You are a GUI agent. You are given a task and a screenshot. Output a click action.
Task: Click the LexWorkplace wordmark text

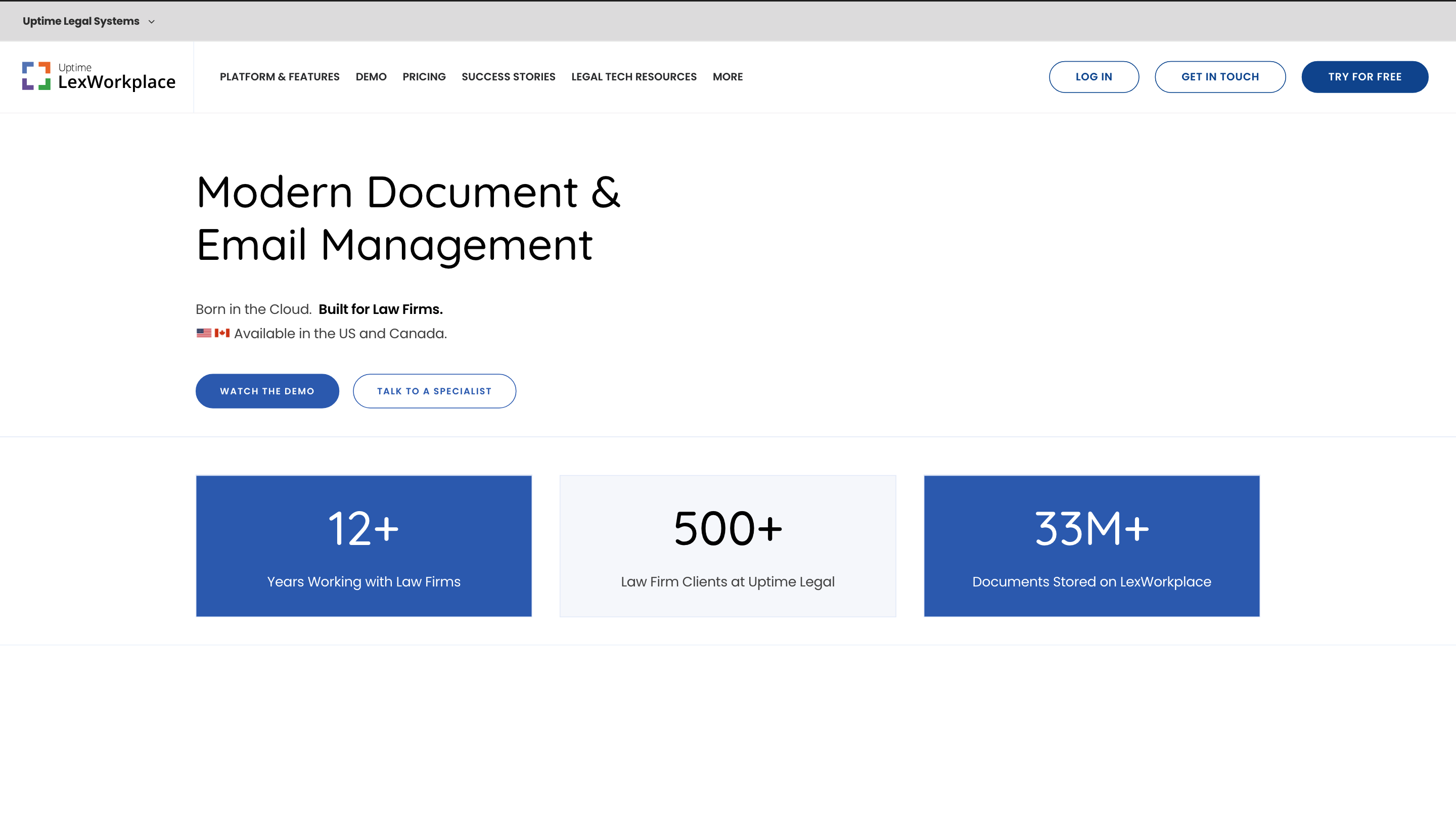117,82
